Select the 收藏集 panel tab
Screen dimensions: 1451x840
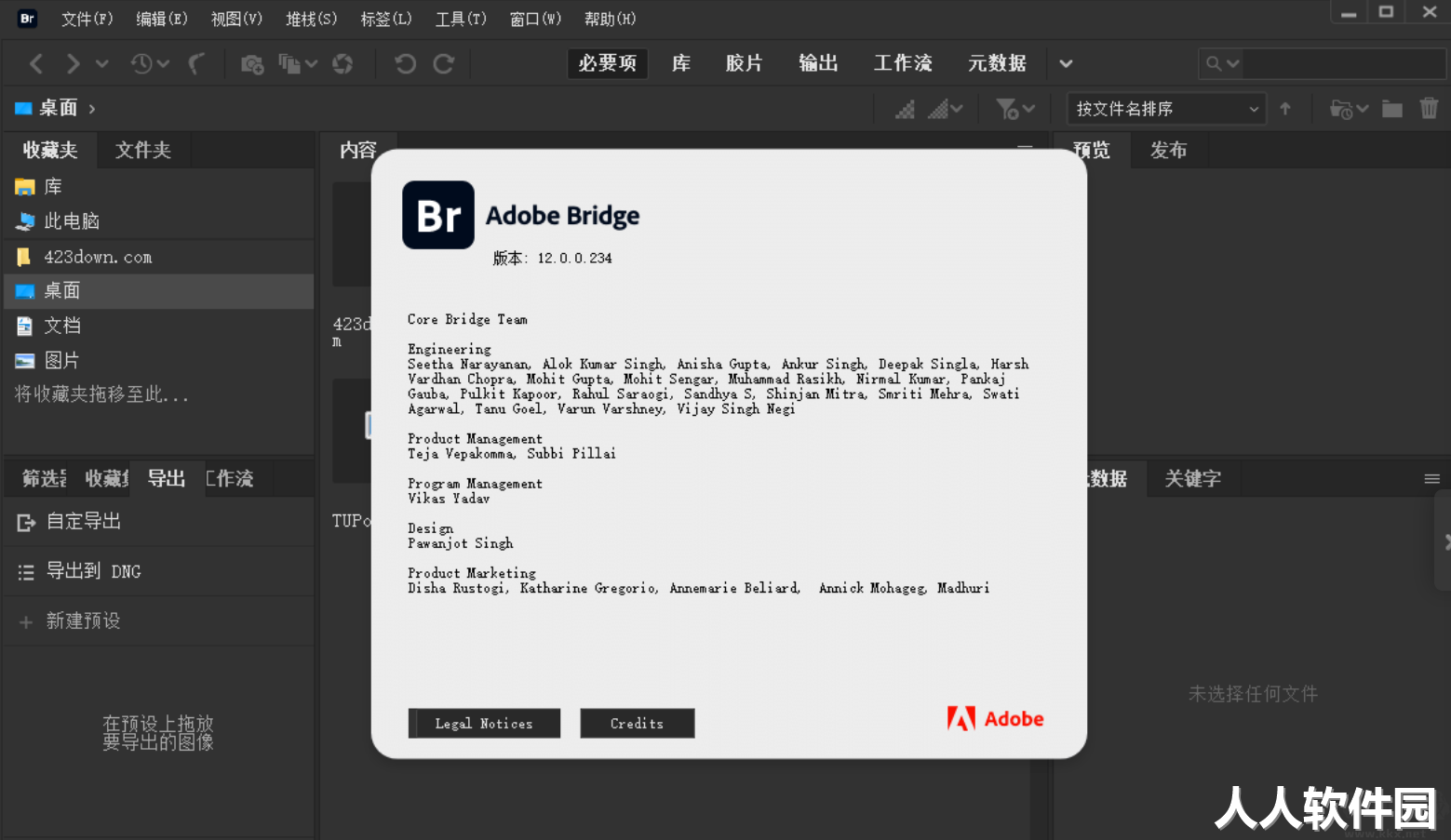[x=106, y=478]
